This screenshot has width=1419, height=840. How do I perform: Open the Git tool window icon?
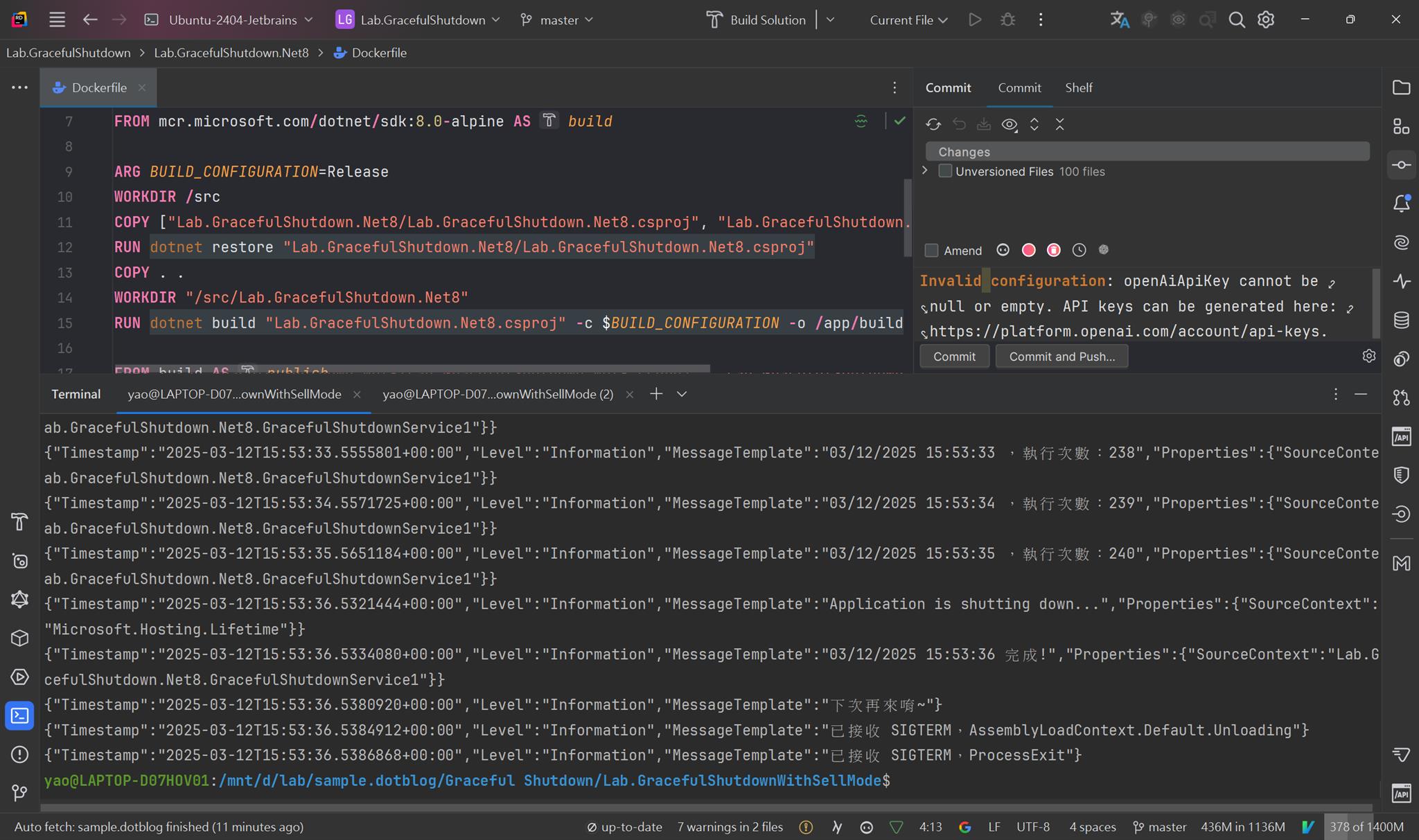[19, 792]
